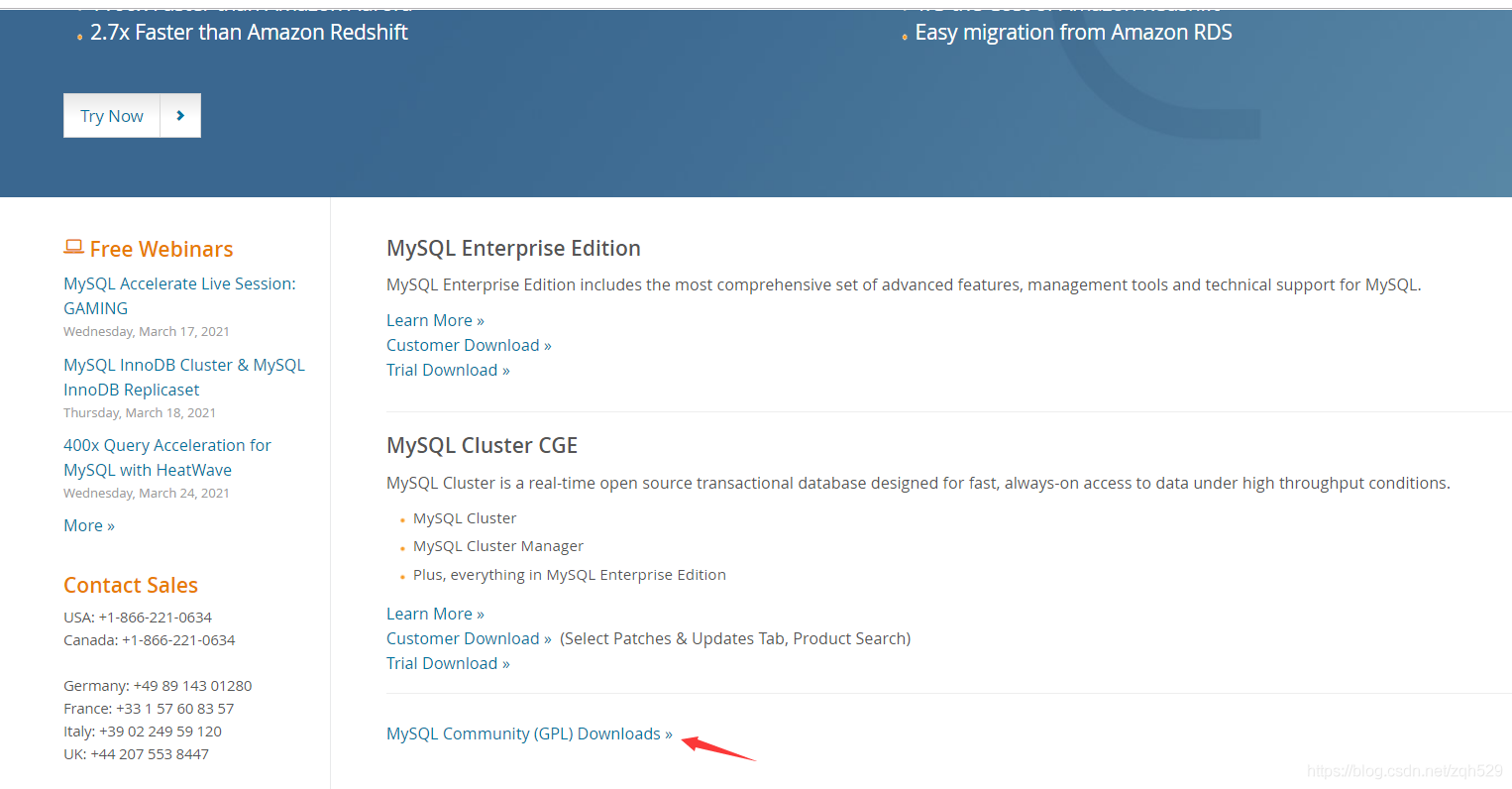The width and height of the screenshot is (1512, 789).
Task: Click the Contact Sales heading
Action: pyautogui.click(x=131, y=585)
